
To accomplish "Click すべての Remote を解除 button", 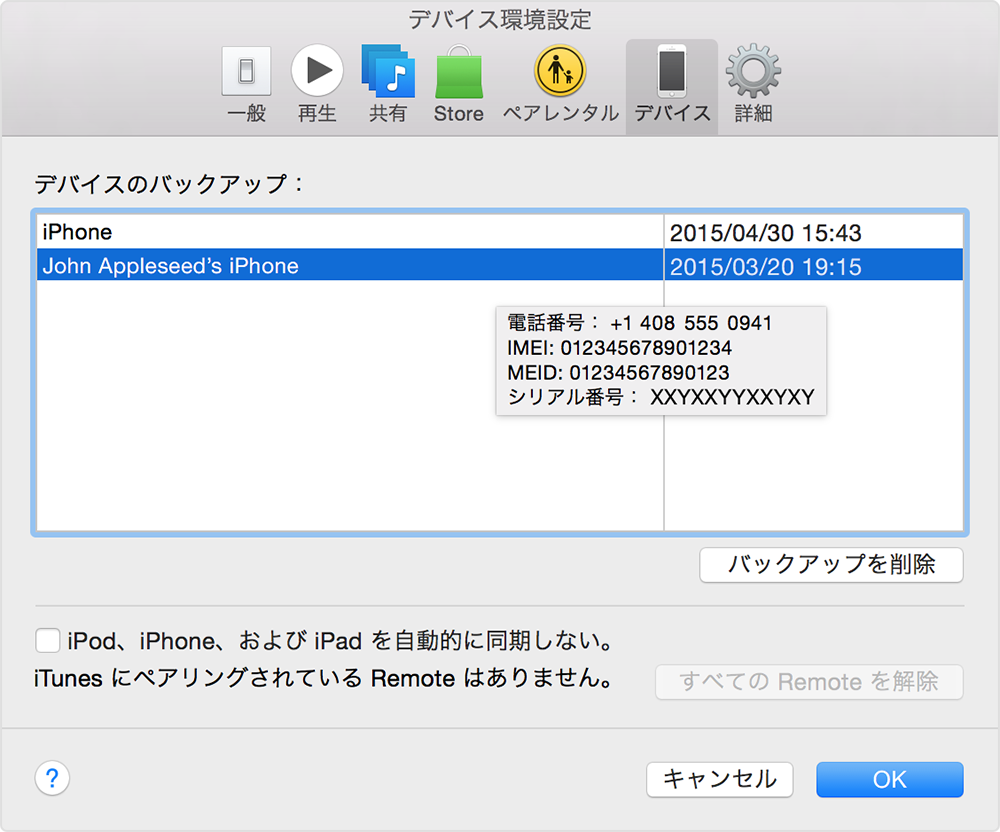I will point(809,682).
